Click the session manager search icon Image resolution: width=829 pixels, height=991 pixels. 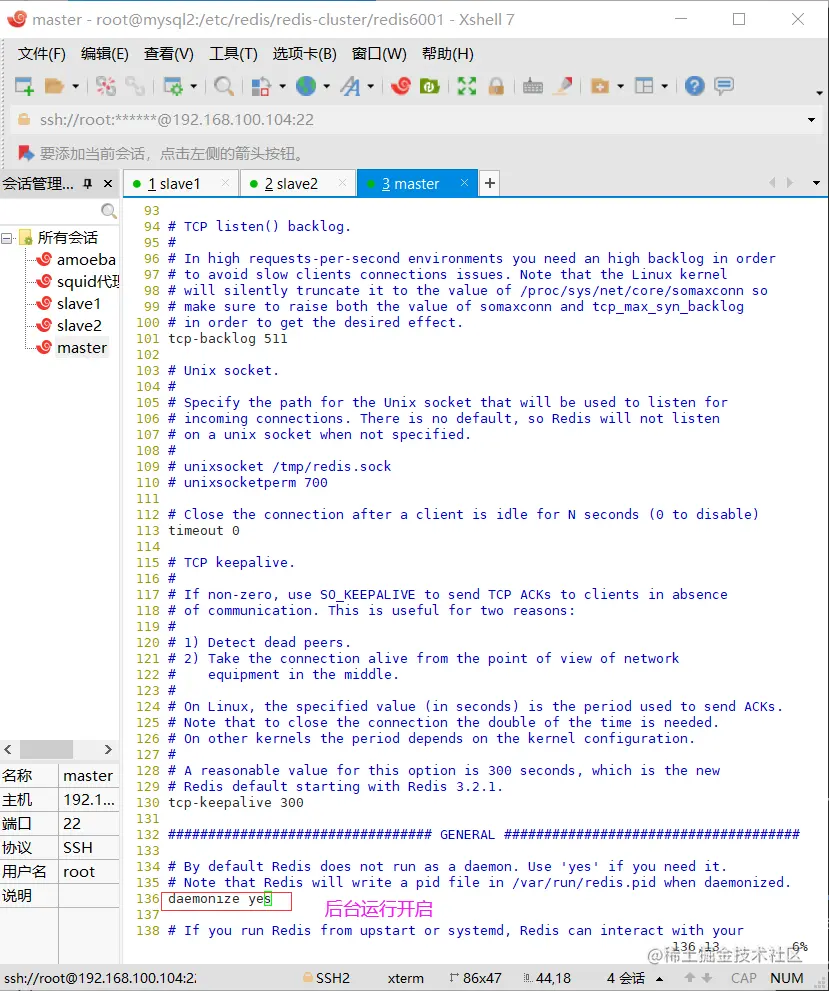point(109,210)
